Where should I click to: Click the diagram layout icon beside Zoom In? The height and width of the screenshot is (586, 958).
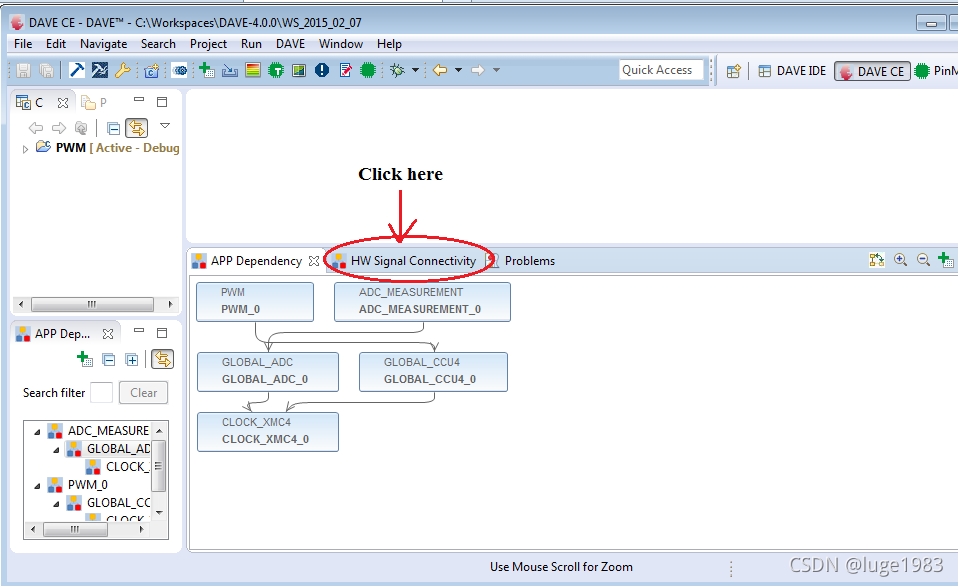(877, 260)
